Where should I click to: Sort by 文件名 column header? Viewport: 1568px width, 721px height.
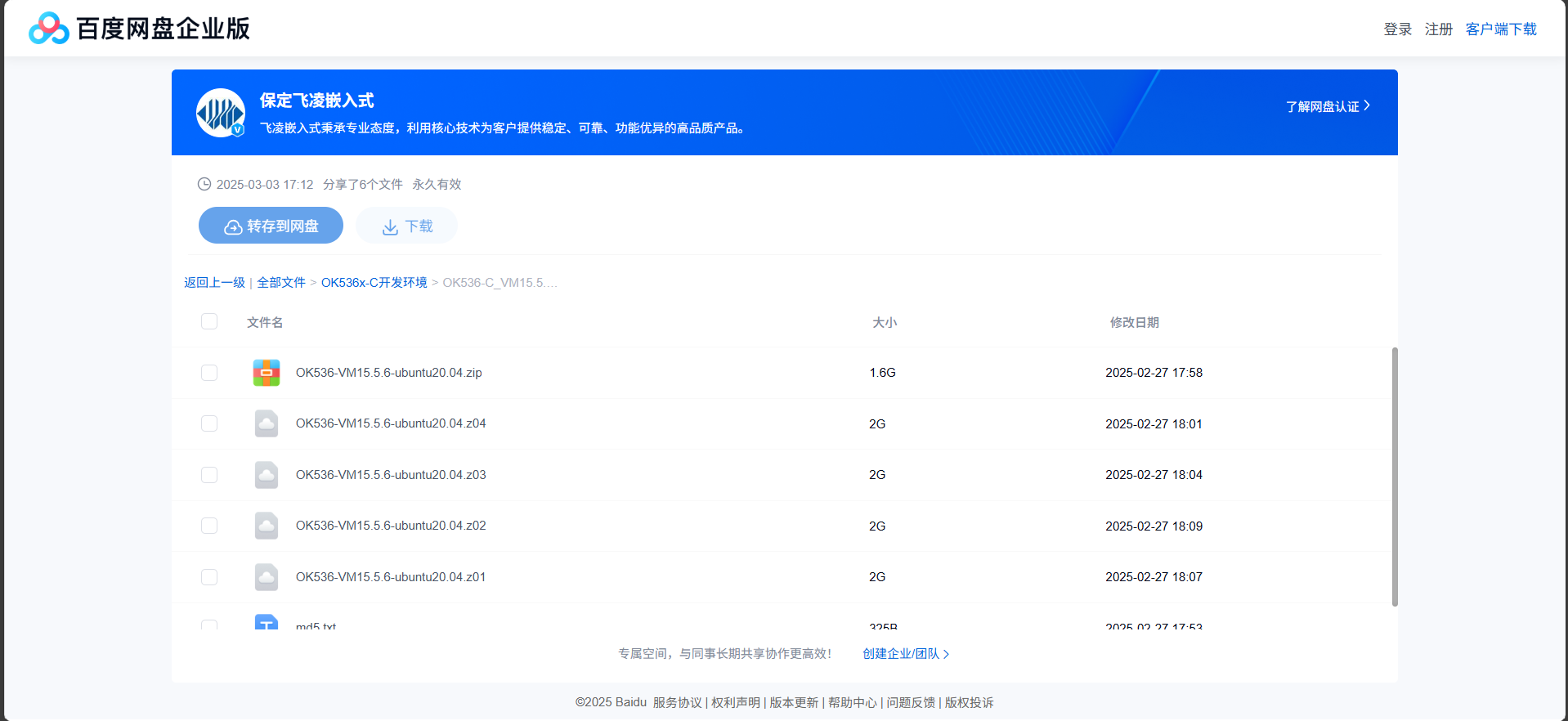pyautogui.click(x=265, y=322)
